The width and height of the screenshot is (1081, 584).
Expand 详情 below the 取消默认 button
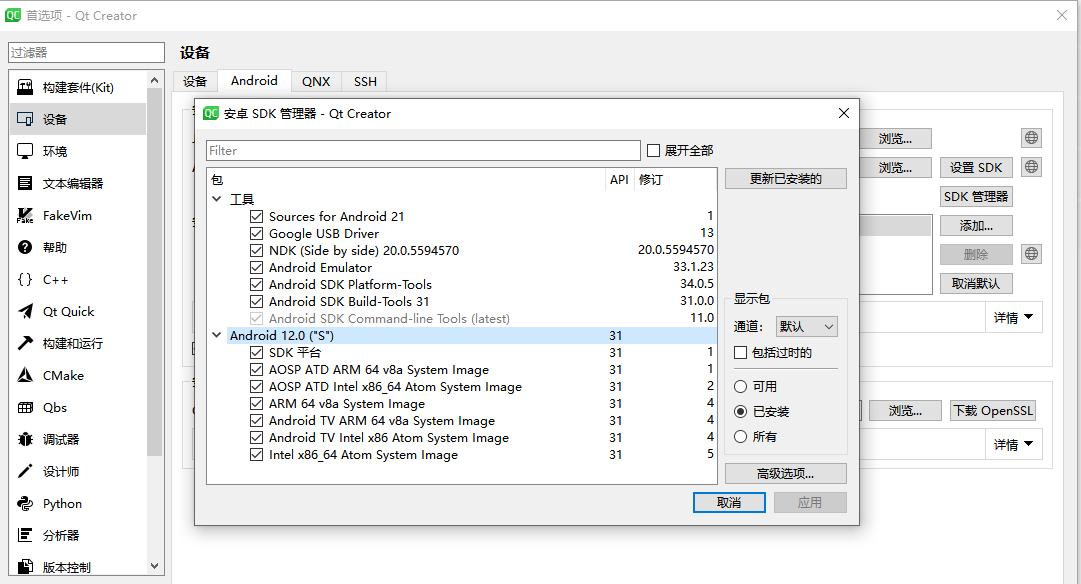(x=1013, y=318)
